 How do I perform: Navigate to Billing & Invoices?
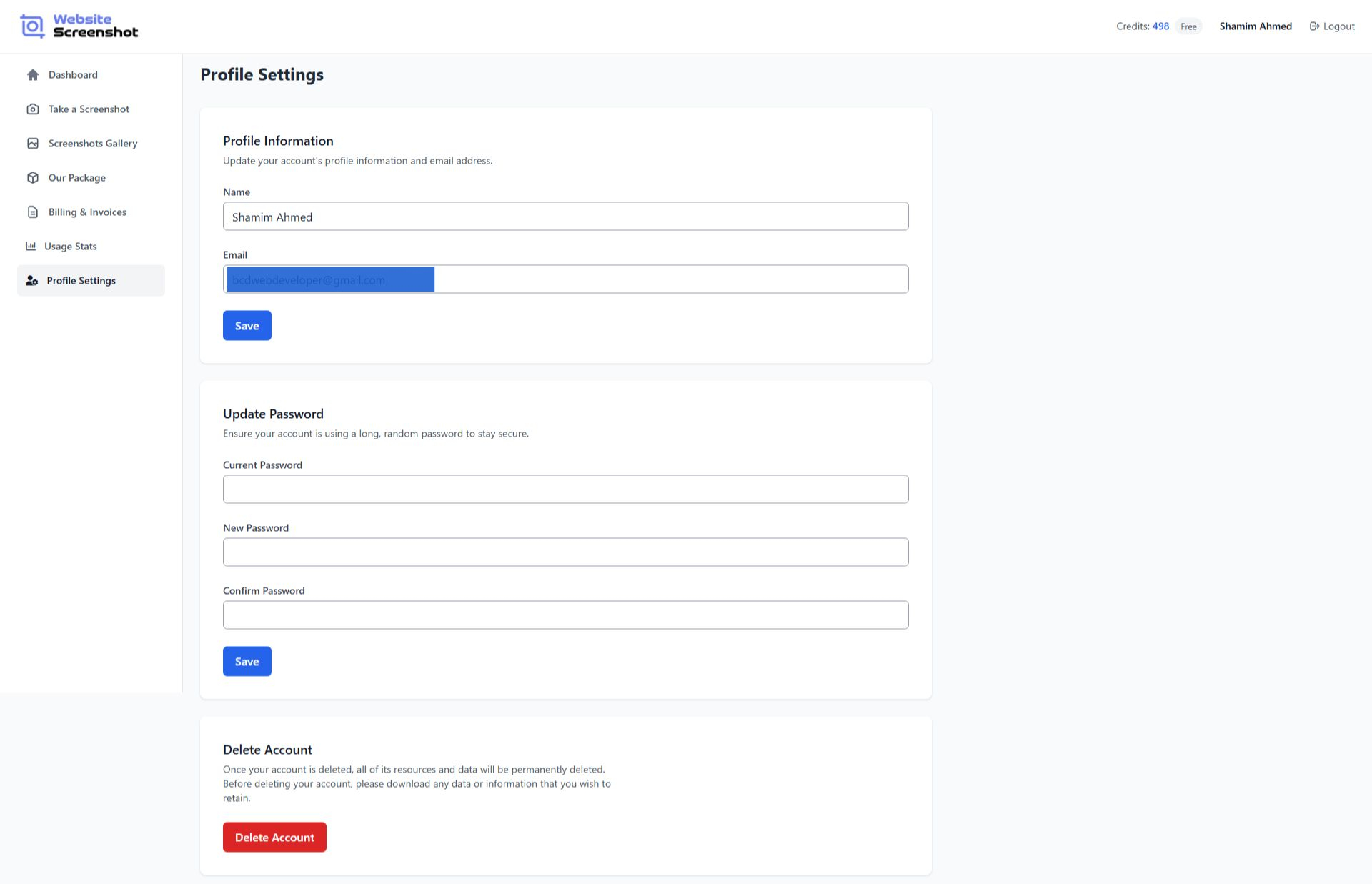(86, 212)
